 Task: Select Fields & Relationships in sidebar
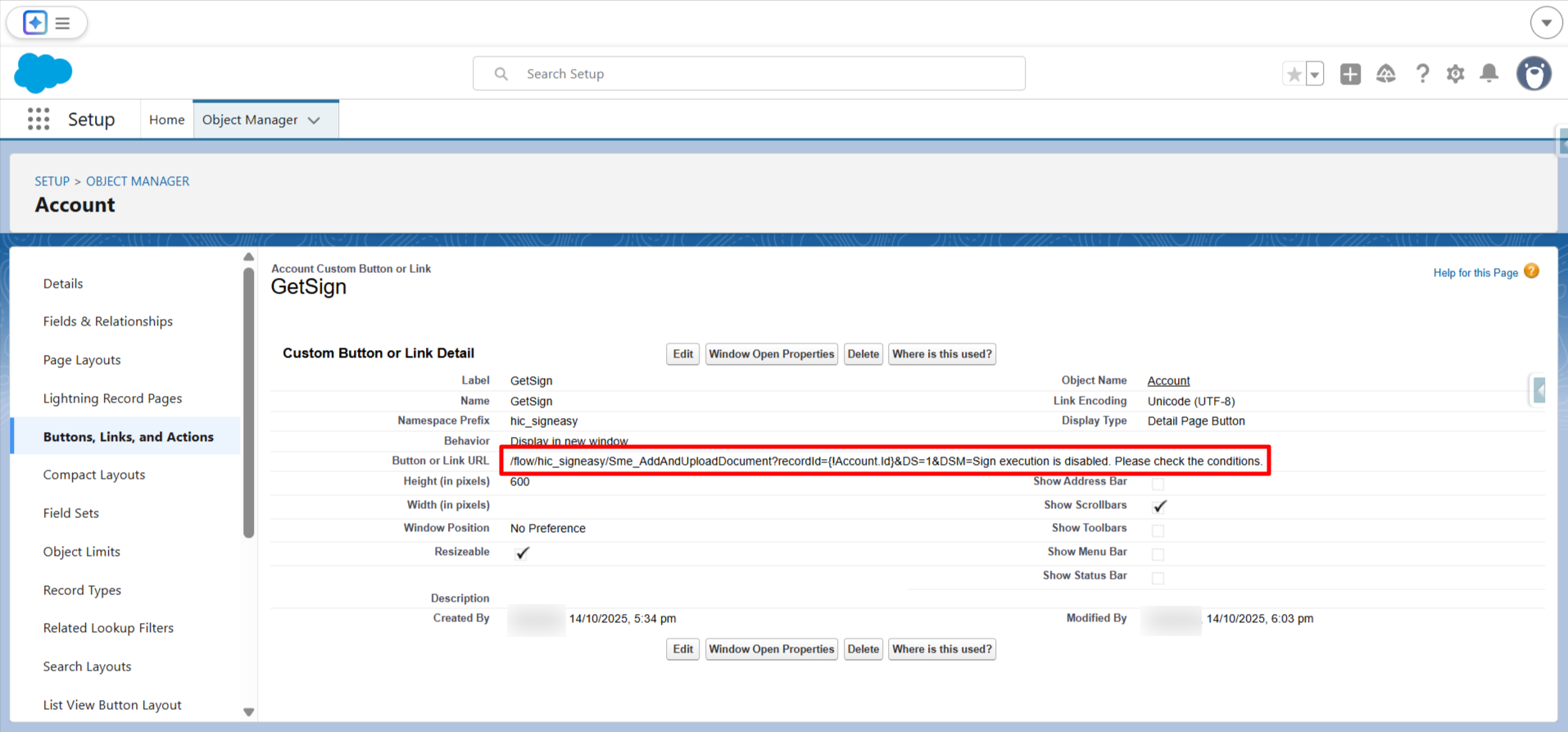[x=108, y=321]
